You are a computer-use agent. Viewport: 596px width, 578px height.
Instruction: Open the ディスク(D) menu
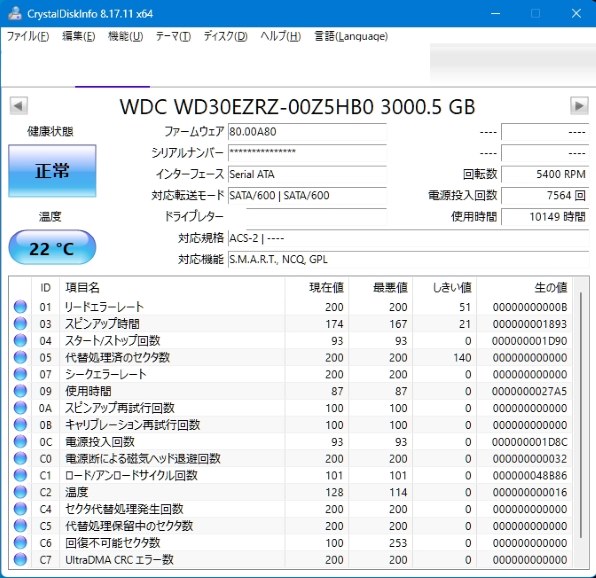225,36
